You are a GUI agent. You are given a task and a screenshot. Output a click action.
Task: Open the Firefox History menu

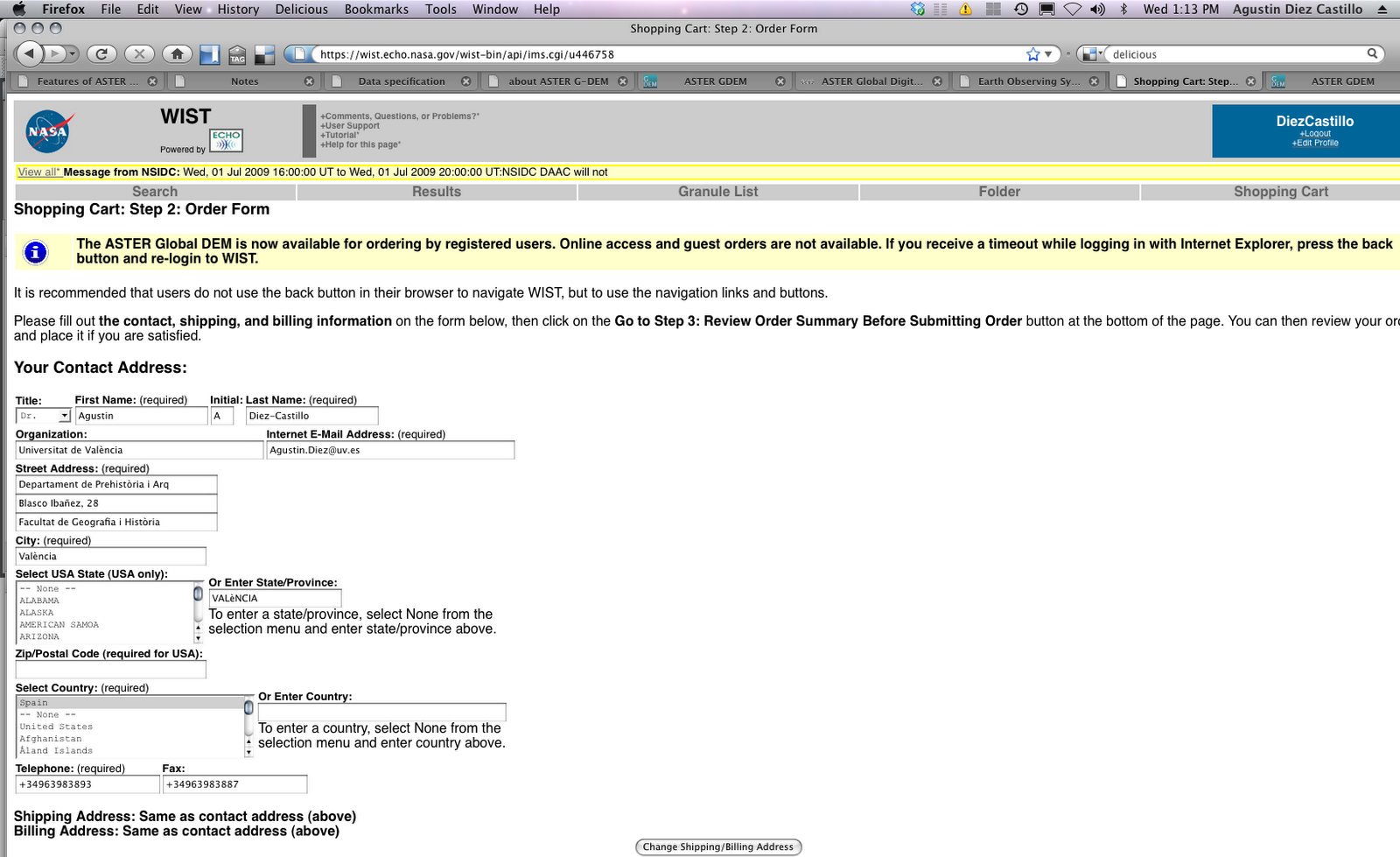click(x=238, y=9)
